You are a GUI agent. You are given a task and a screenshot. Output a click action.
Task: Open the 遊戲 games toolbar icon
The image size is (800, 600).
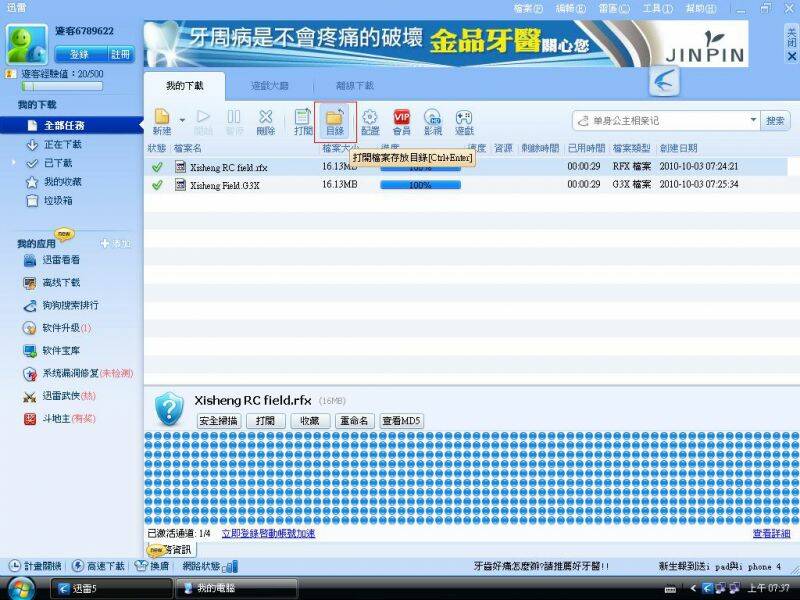pyautogui.click(x=464, y=122)
